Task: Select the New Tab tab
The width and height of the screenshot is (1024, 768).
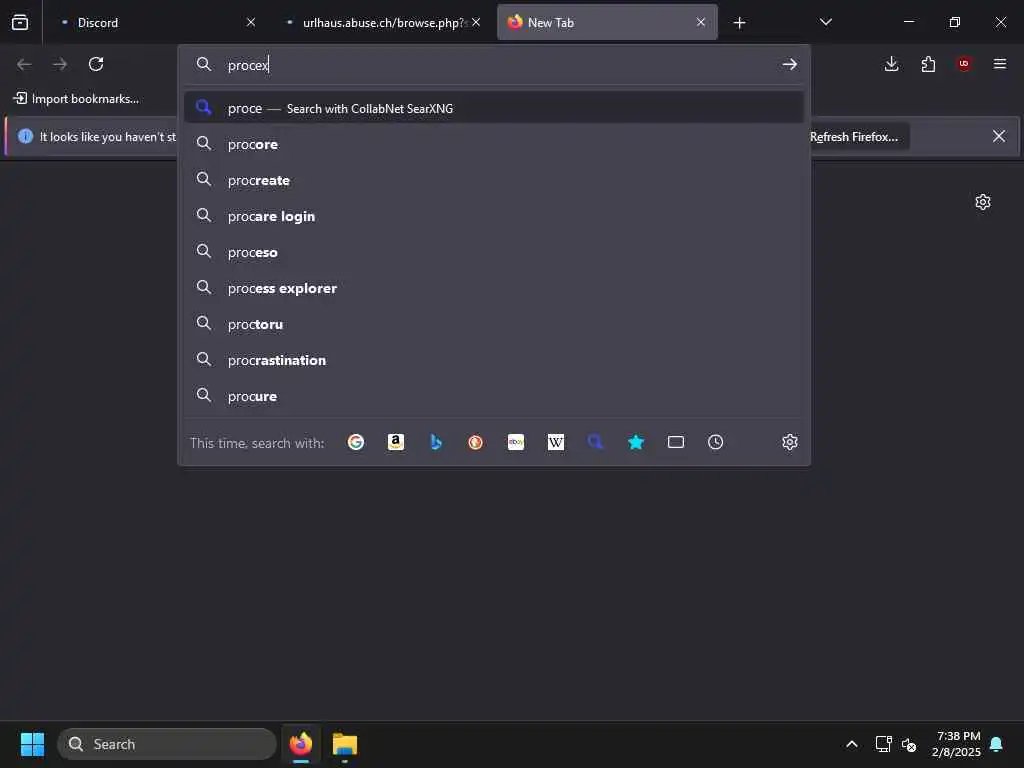Action: tap(607, 22)
